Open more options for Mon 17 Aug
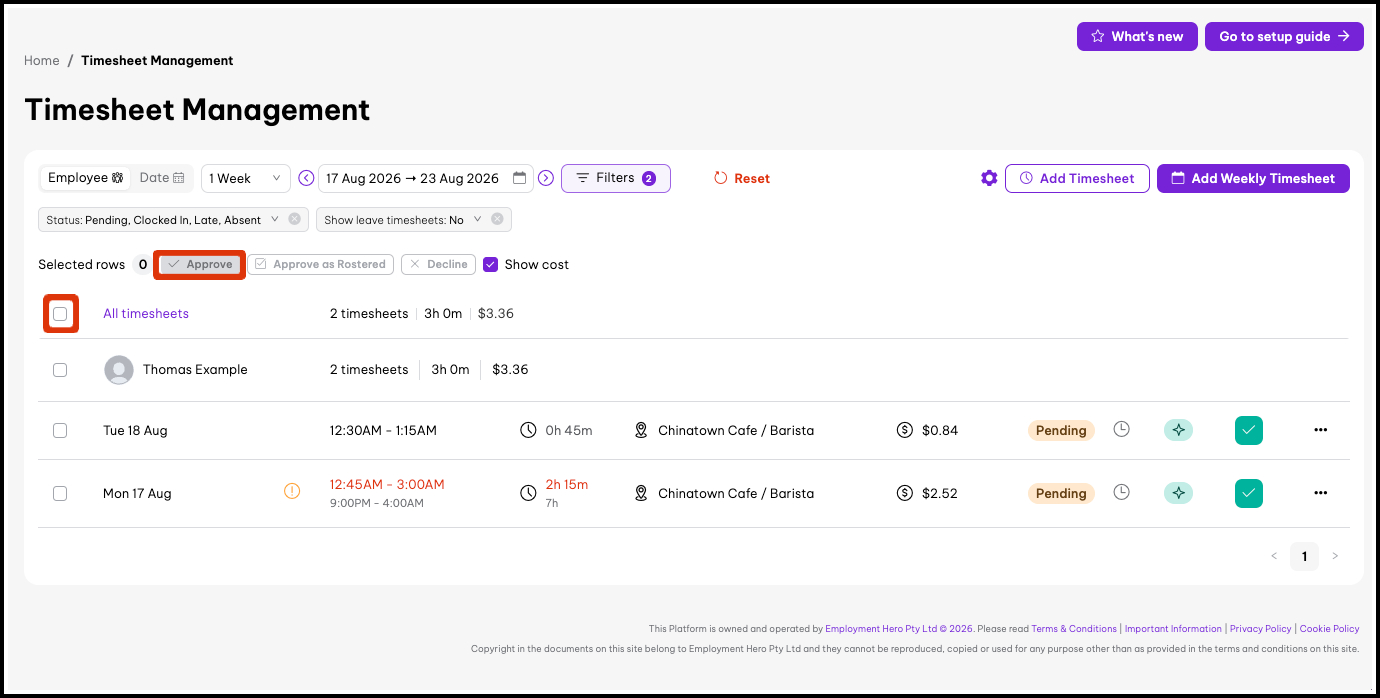The height and width of the screenshot is (698, 1380). click(x=1321, y=493)
